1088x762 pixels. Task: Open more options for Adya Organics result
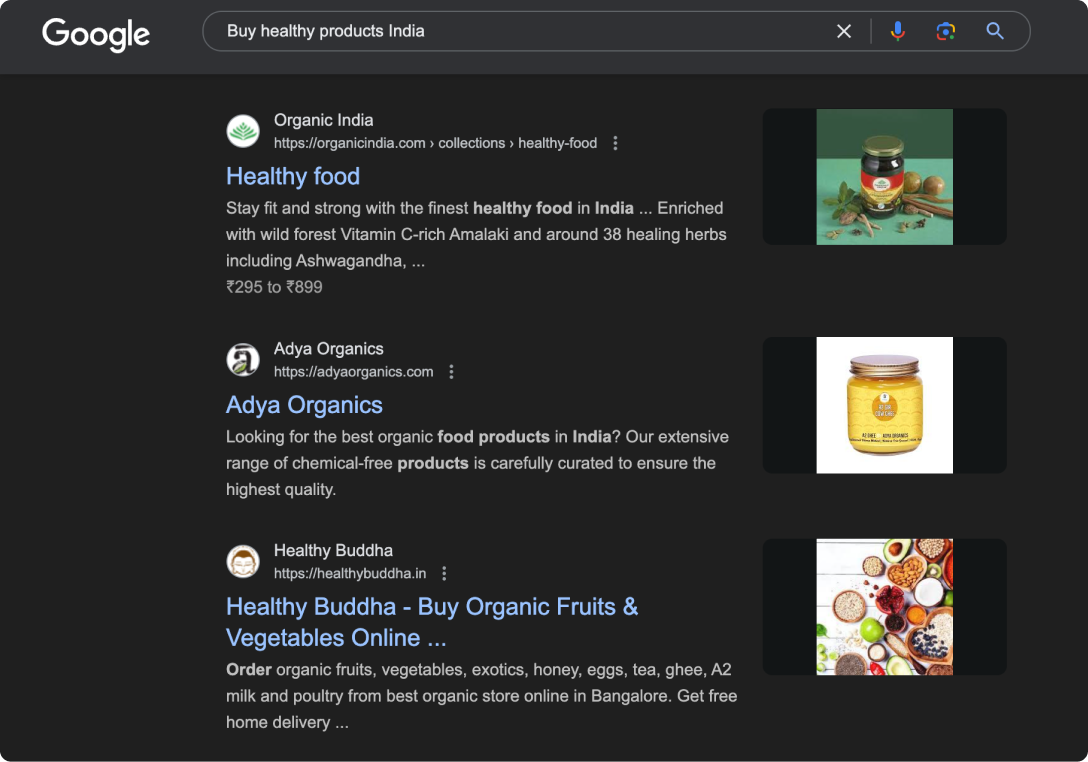point(451,372)
